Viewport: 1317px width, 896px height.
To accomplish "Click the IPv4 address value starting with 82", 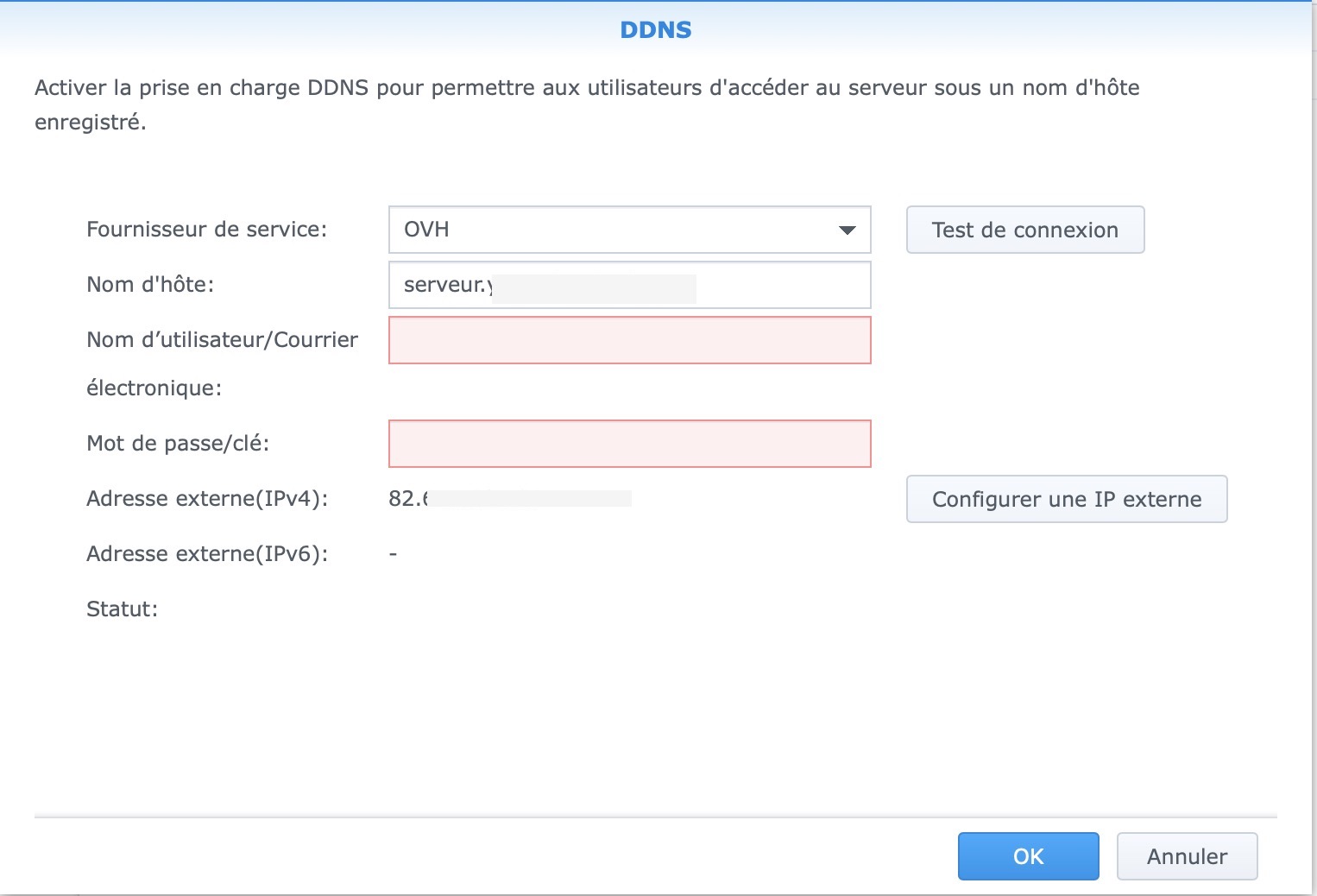I will click(408, 499).
